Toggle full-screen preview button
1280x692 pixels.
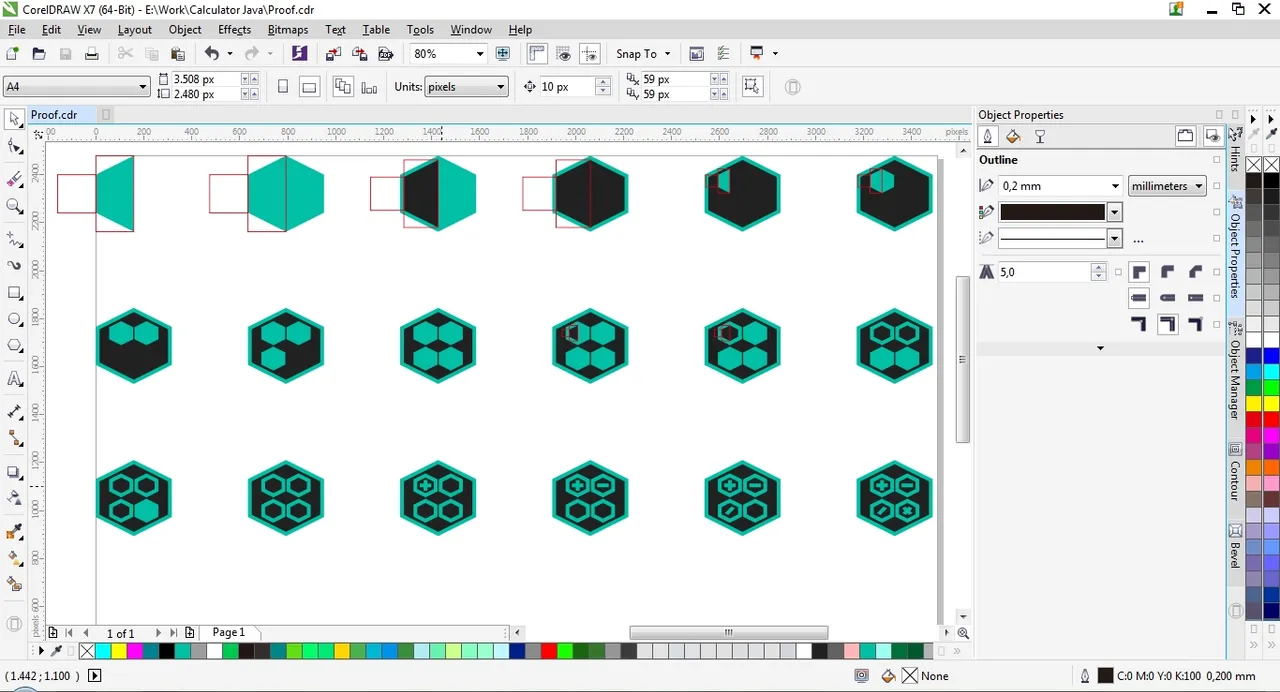point(503,54)
